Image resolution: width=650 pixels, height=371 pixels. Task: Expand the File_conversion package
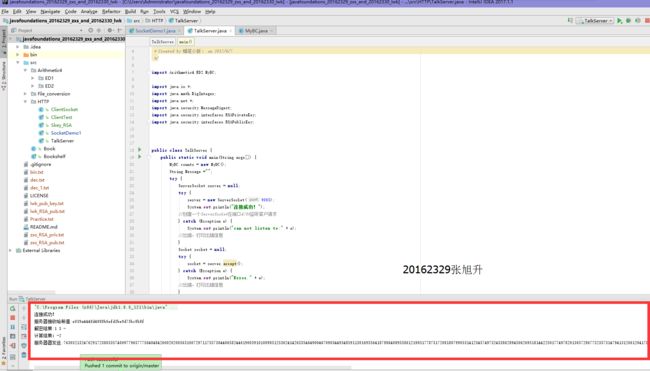(25, 94)
